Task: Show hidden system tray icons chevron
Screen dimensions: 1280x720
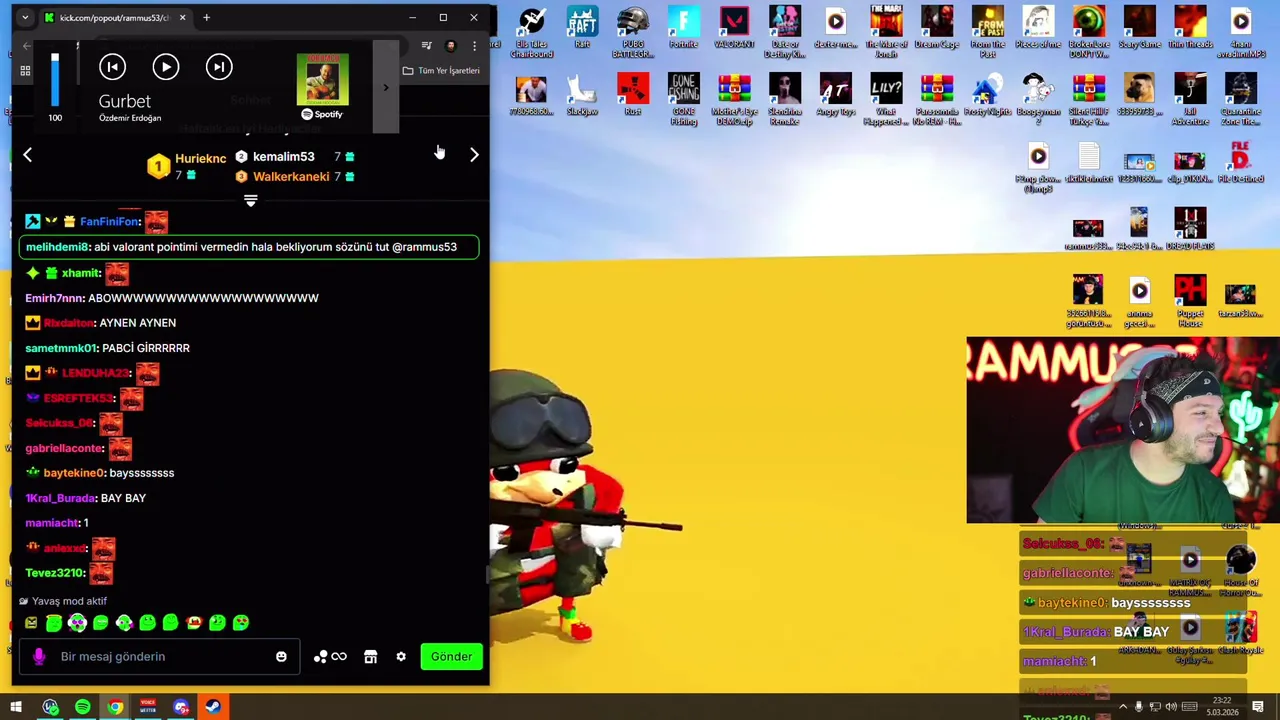Action: 1122,708
